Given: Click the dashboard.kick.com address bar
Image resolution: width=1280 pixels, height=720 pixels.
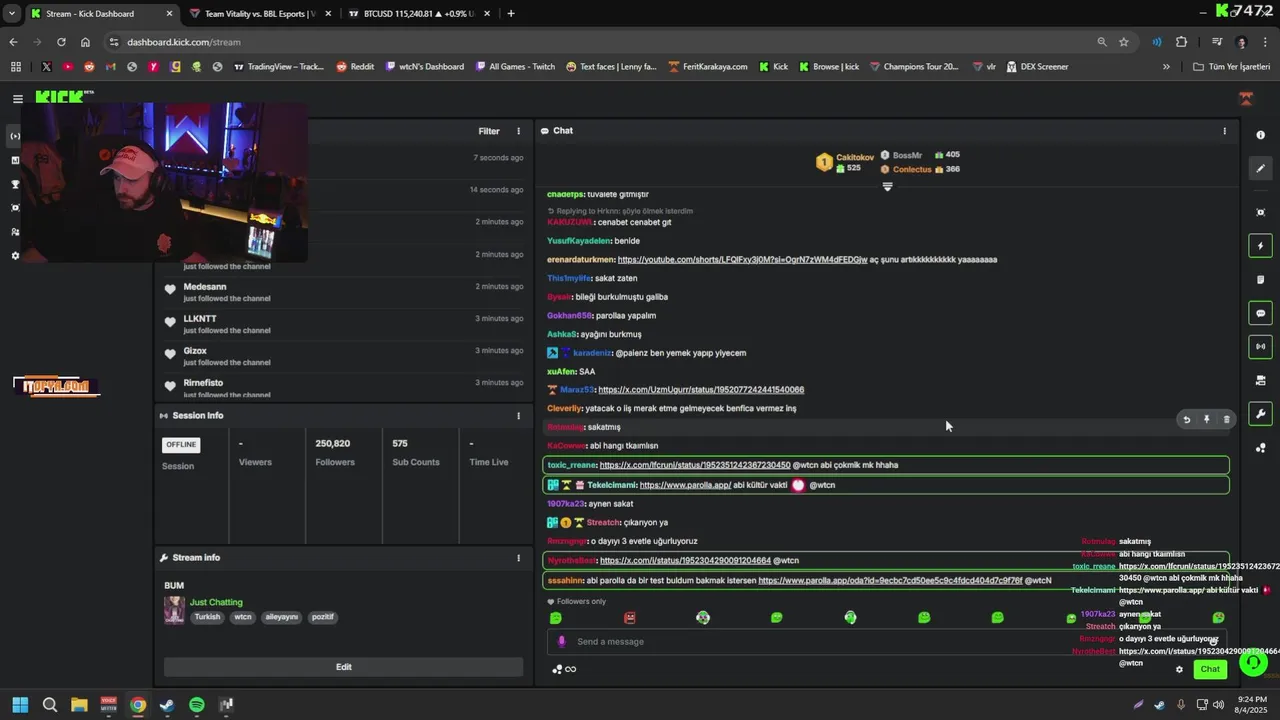Looking at the screenshot, I should 600,42.
